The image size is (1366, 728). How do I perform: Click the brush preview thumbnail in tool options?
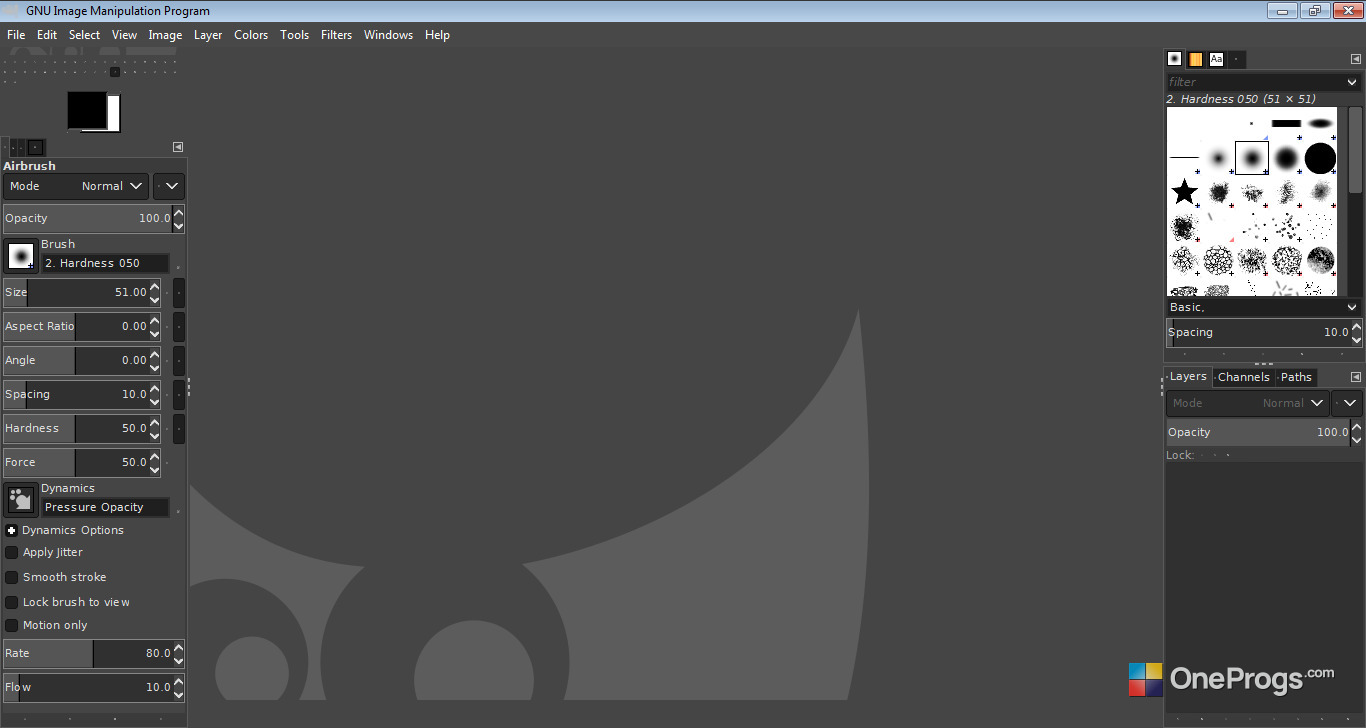pos(20,256)
